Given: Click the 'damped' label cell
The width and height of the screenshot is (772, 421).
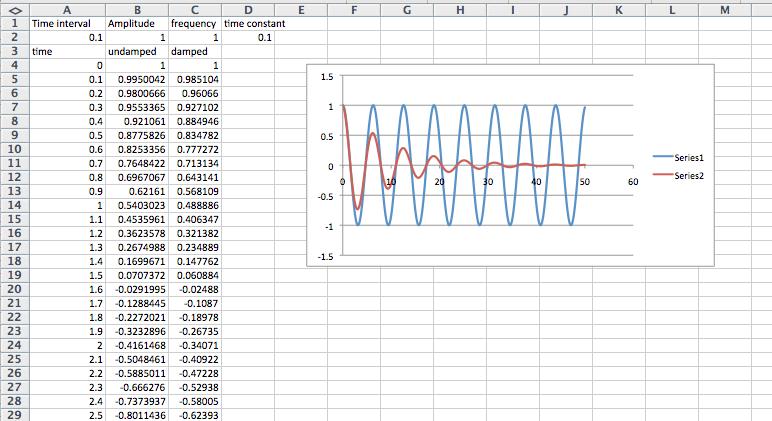Looking at the screenshot, I should pyautogui.click(x=195, y=51).
